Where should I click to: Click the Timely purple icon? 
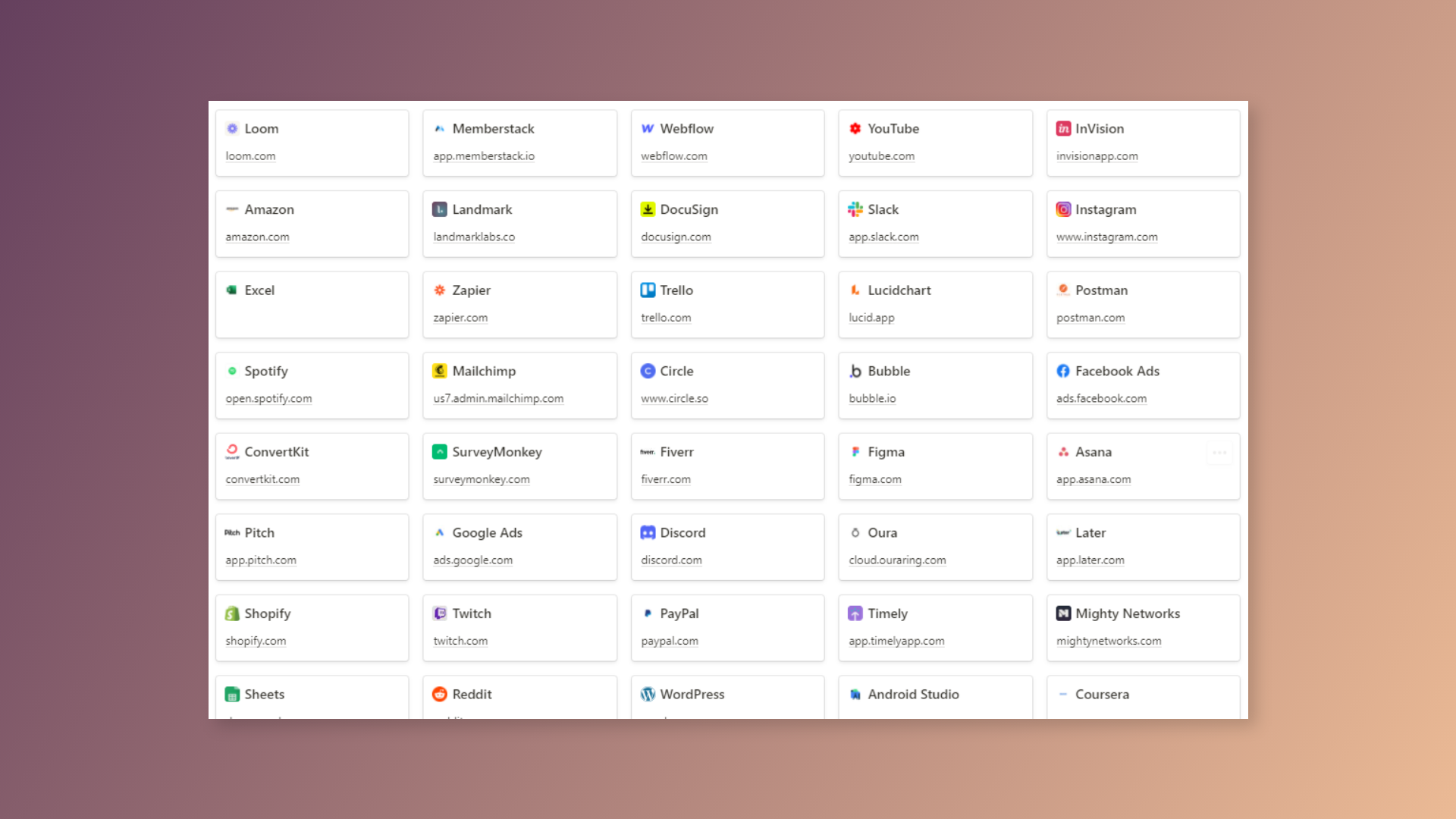click(x=855, y=613)
